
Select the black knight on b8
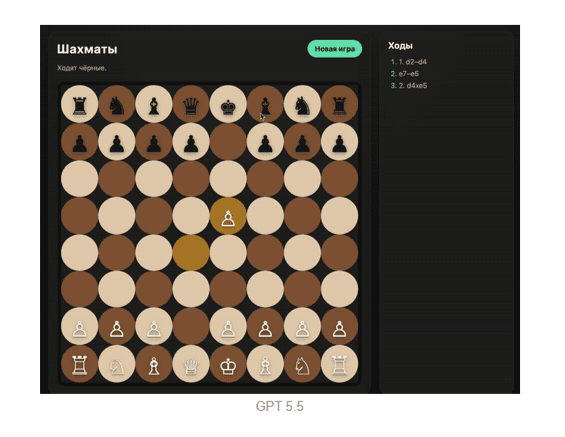pyautogui.click(x=117, y=104)
